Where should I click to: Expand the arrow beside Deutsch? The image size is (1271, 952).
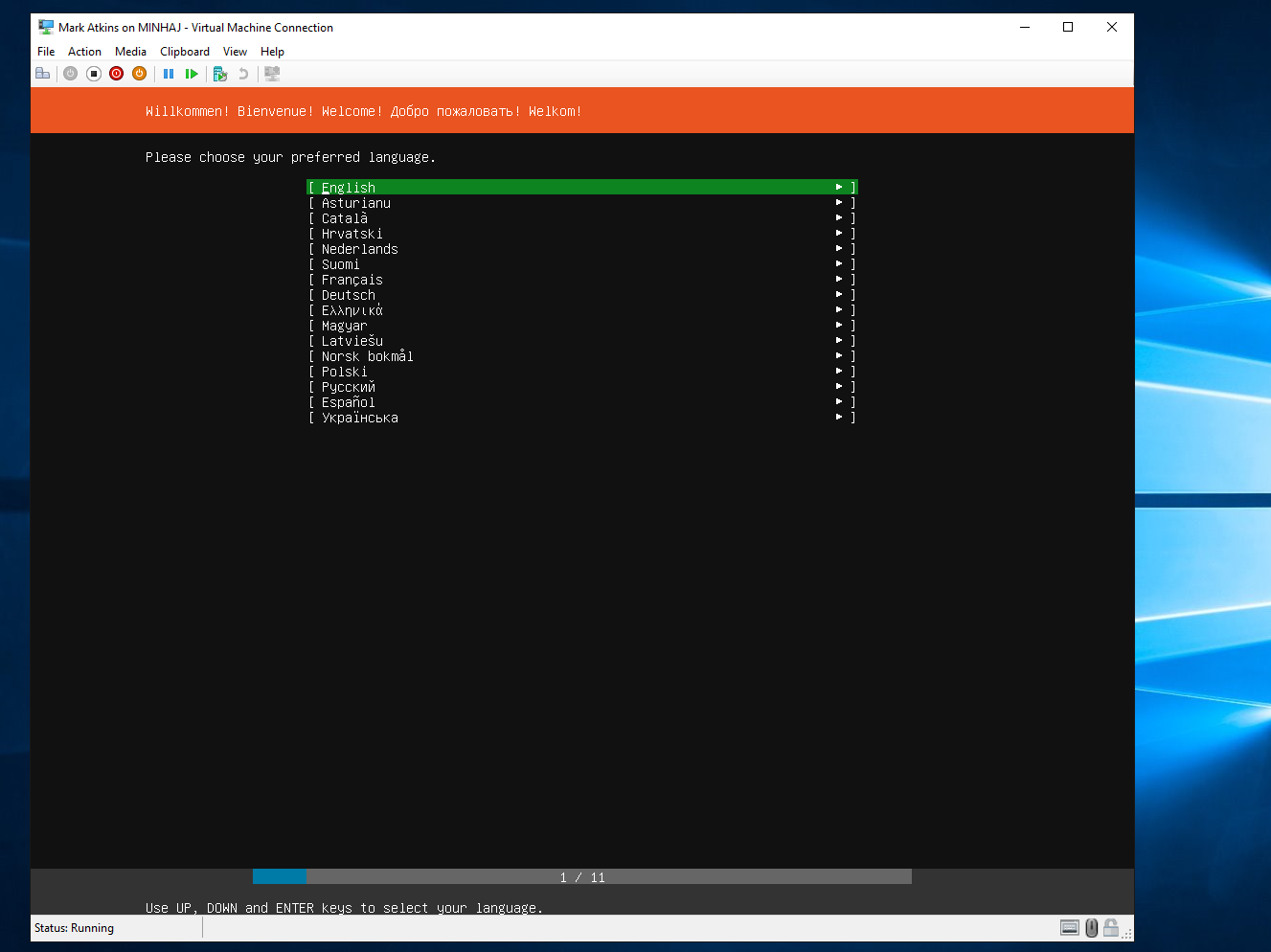[839, 295]
